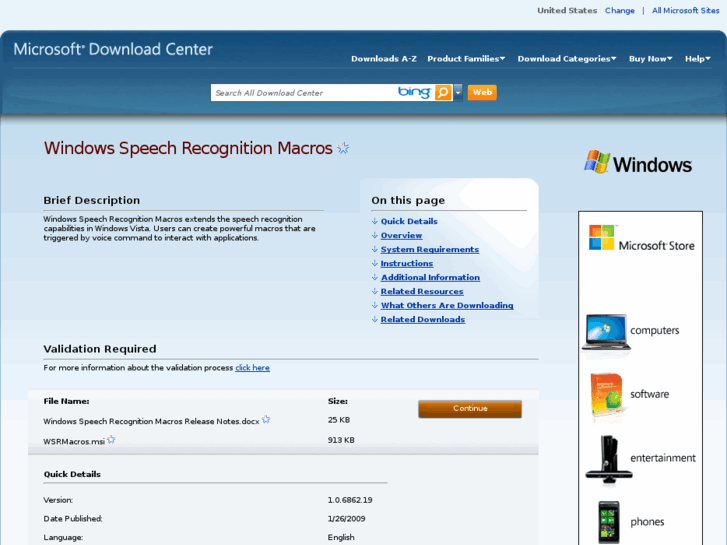Expand the Product Families menu
The height and width of the screenshot is (545, 727).
point(466,59)
